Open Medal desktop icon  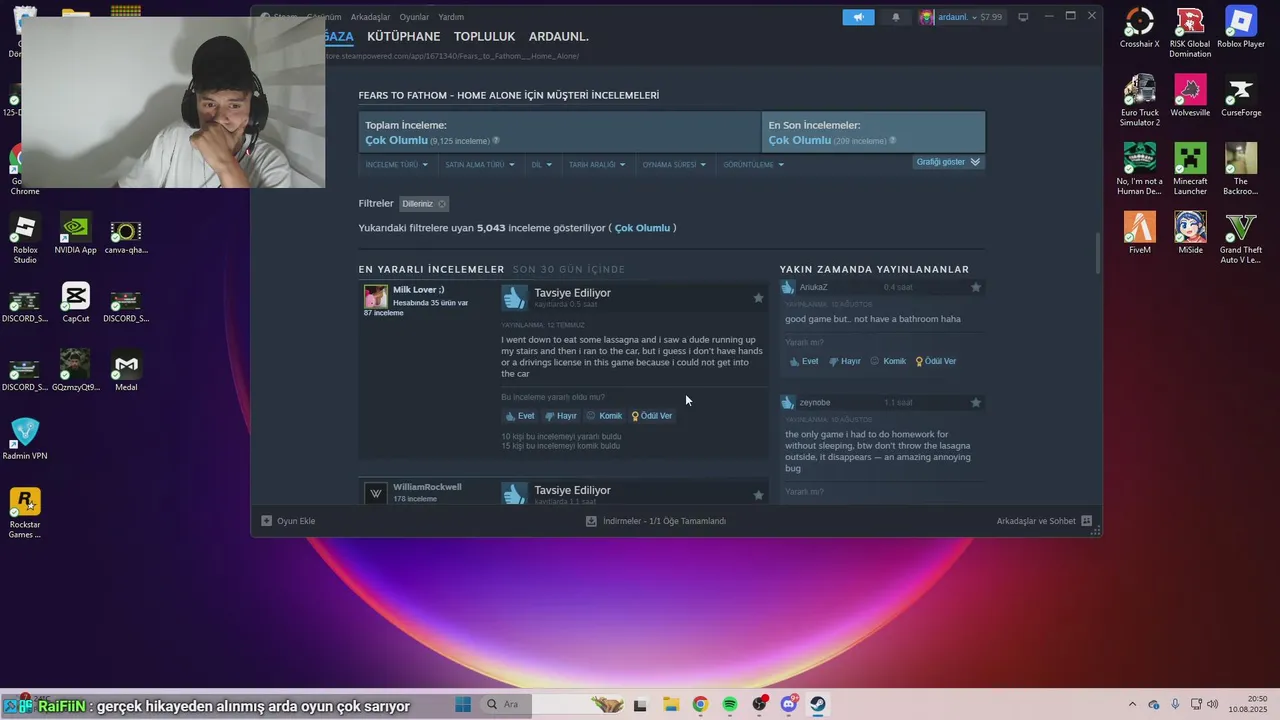(x=126, y=370)
